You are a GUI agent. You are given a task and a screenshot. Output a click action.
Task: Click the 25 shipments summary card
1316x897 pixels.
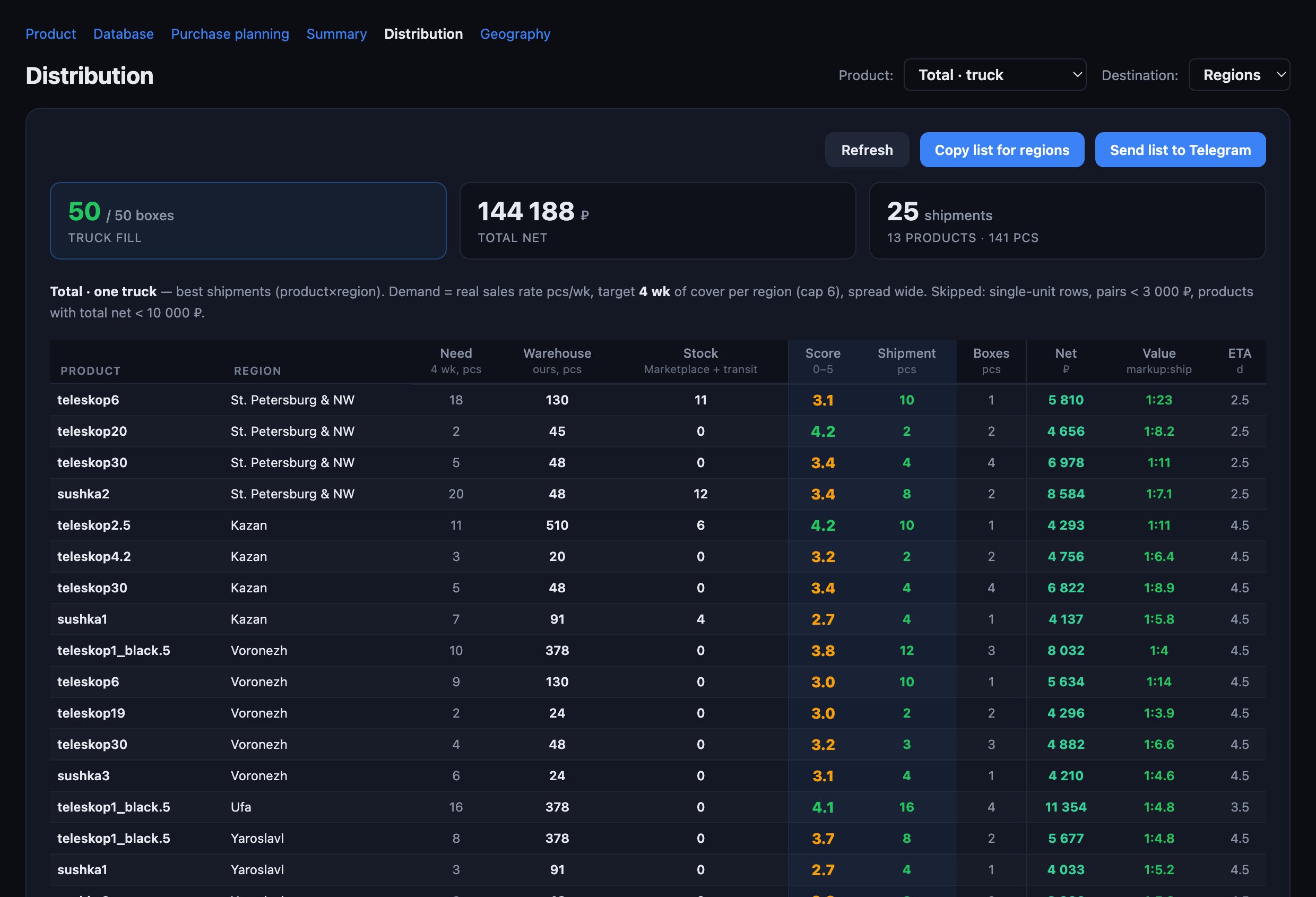1067,221
